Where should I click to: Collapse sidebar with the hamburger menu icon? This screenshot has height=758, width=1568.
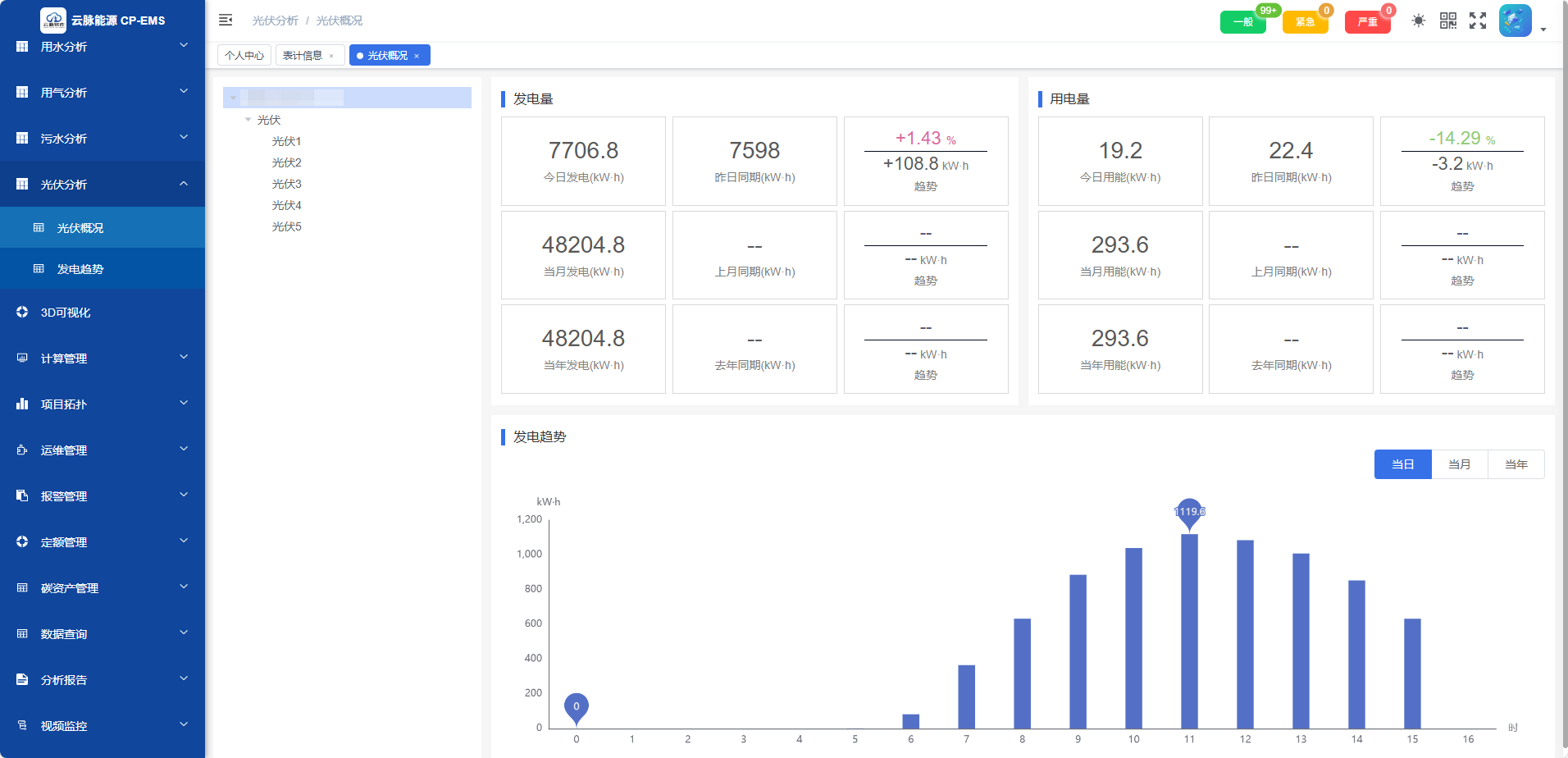(226, 20)
